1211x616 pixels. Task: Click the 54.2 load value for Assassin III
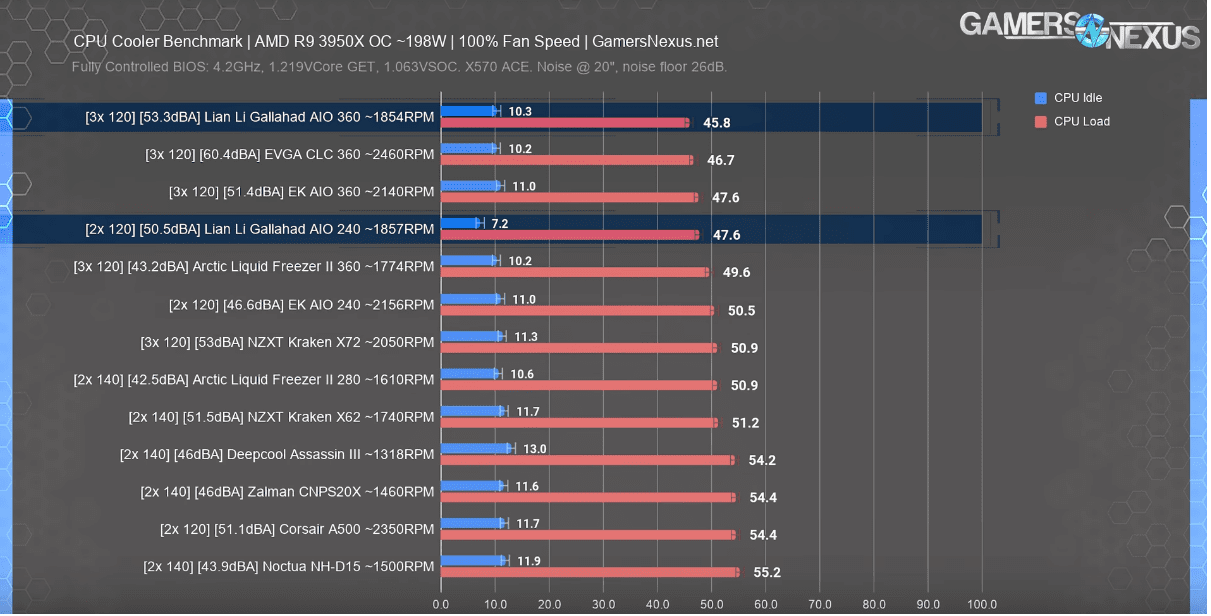pyautogui.click(x=763, y=460)
